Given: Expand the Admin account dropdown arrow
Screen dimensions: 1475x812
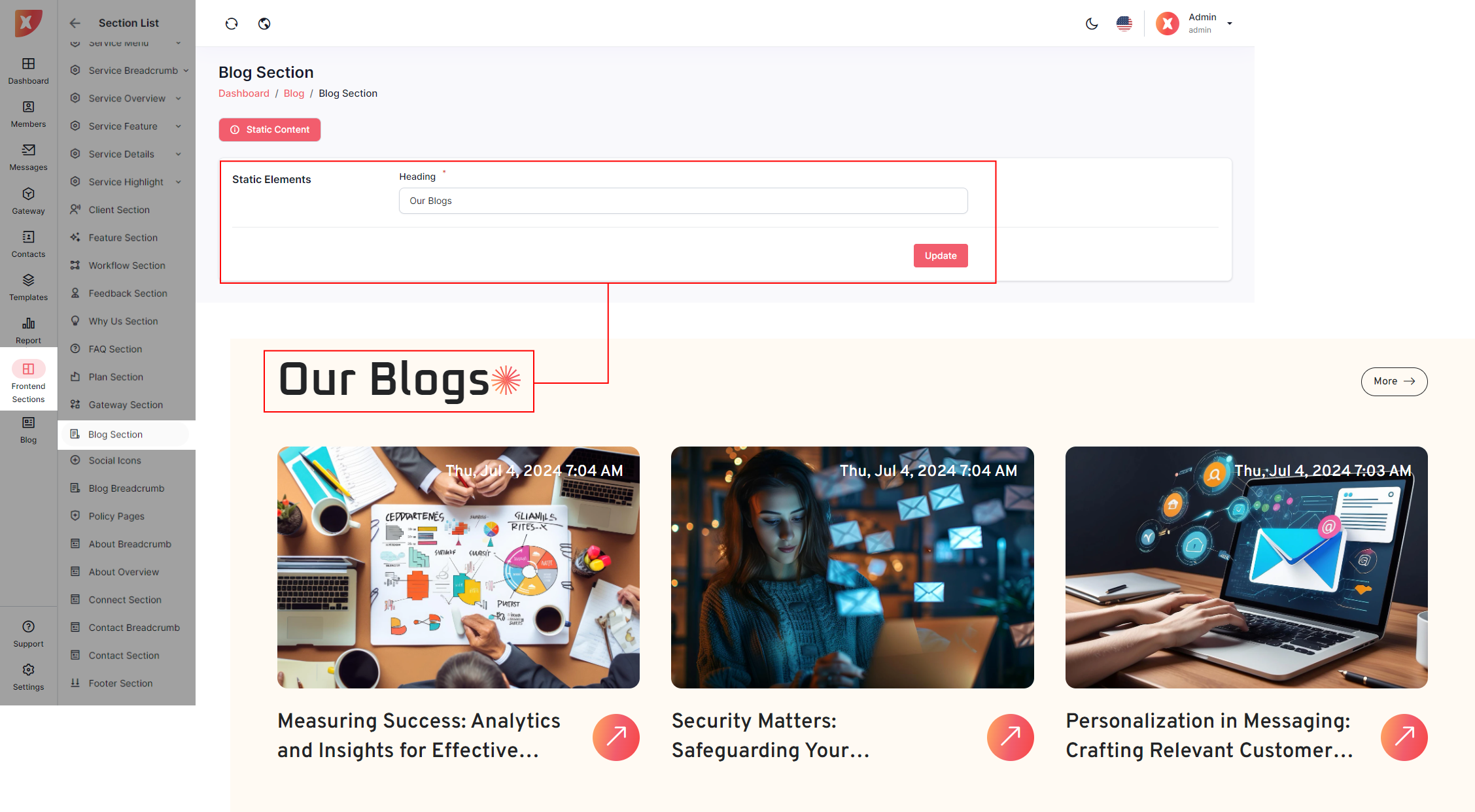Looking at the screenshot, I should pos(1230,24).
